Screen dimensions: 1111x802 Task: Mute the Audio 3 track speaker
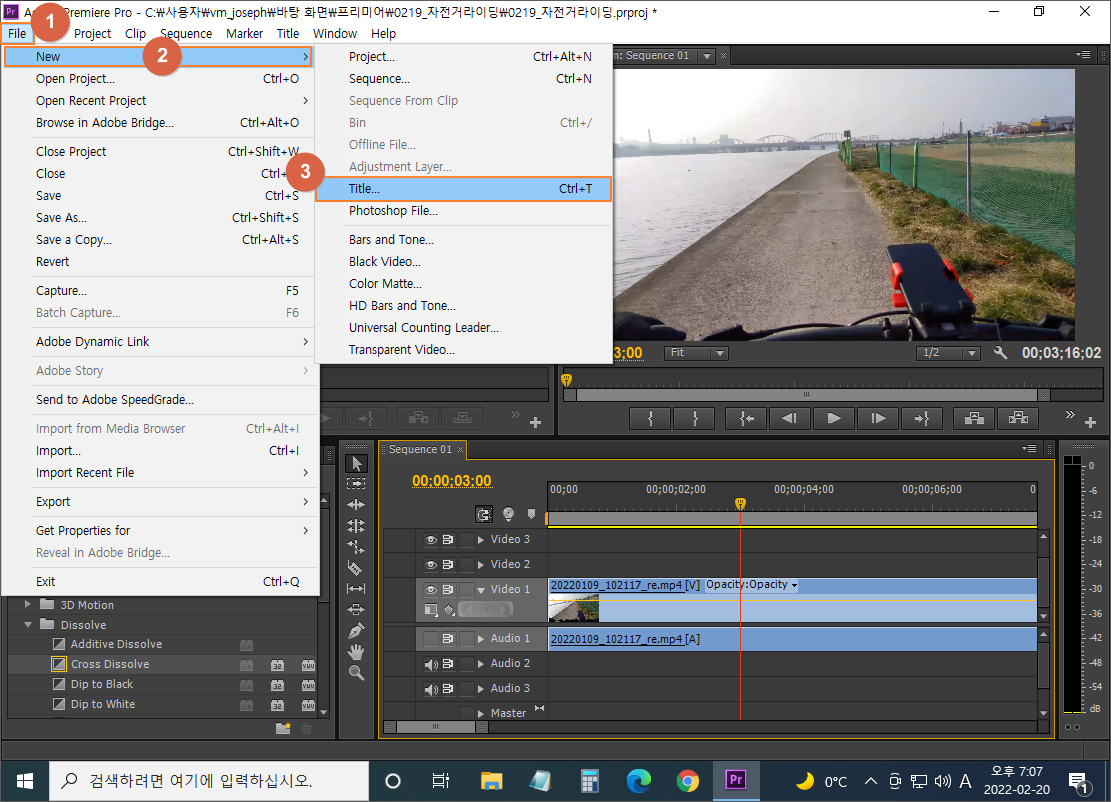[x=430, y=689]
